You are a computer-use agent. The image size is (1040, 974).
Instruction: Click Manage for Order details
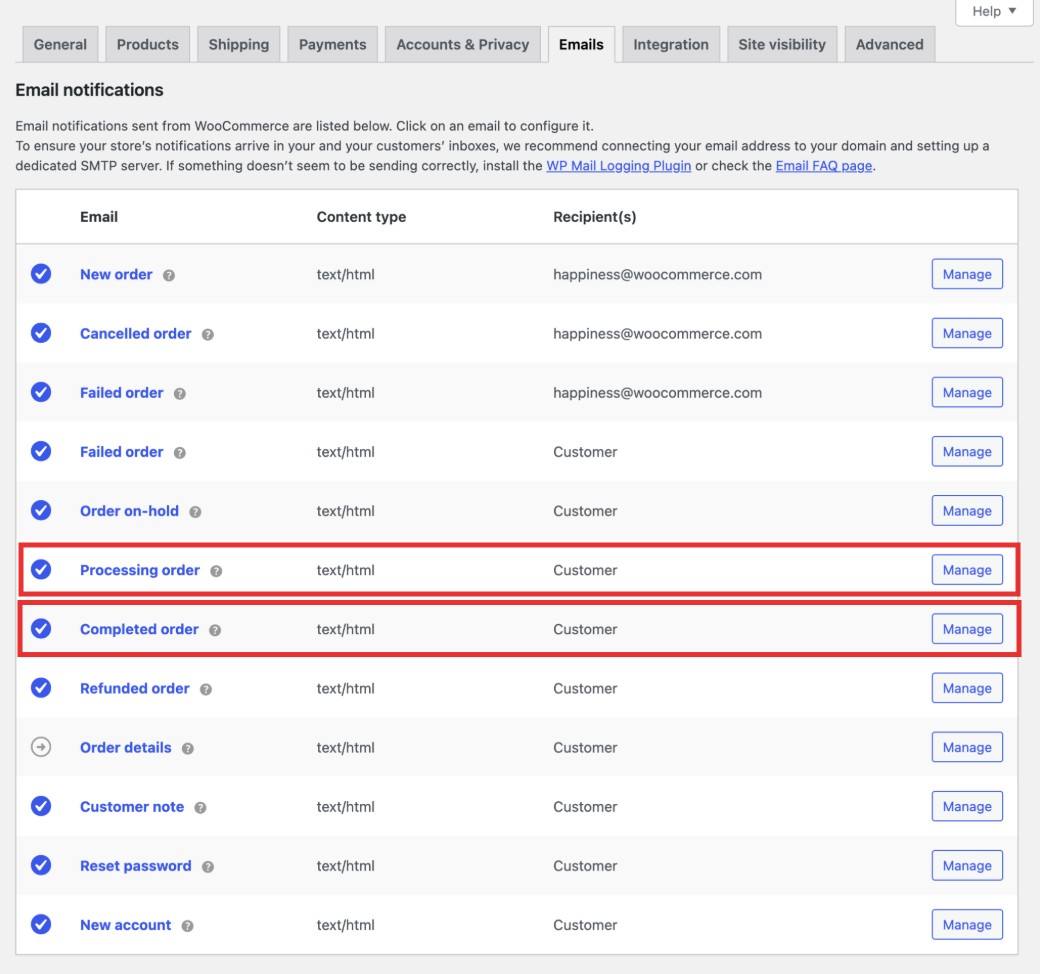pyautogui.click(x=967, y=747)
